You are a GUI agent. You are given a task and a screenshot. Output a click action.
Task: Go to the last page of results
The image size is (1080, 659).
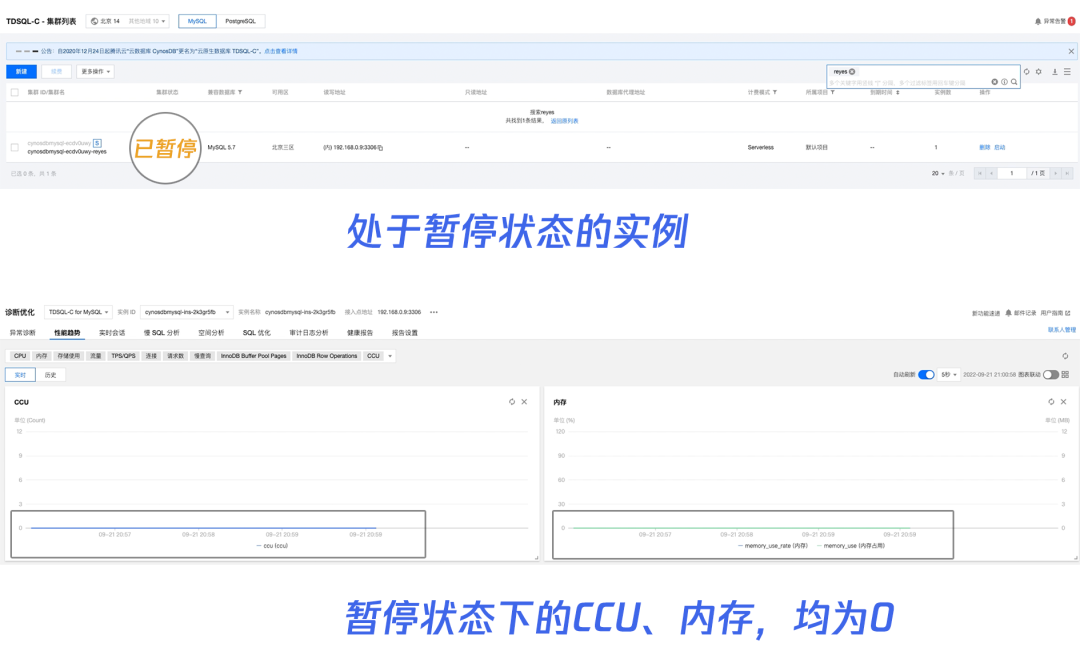click(x=1067, y=174)
